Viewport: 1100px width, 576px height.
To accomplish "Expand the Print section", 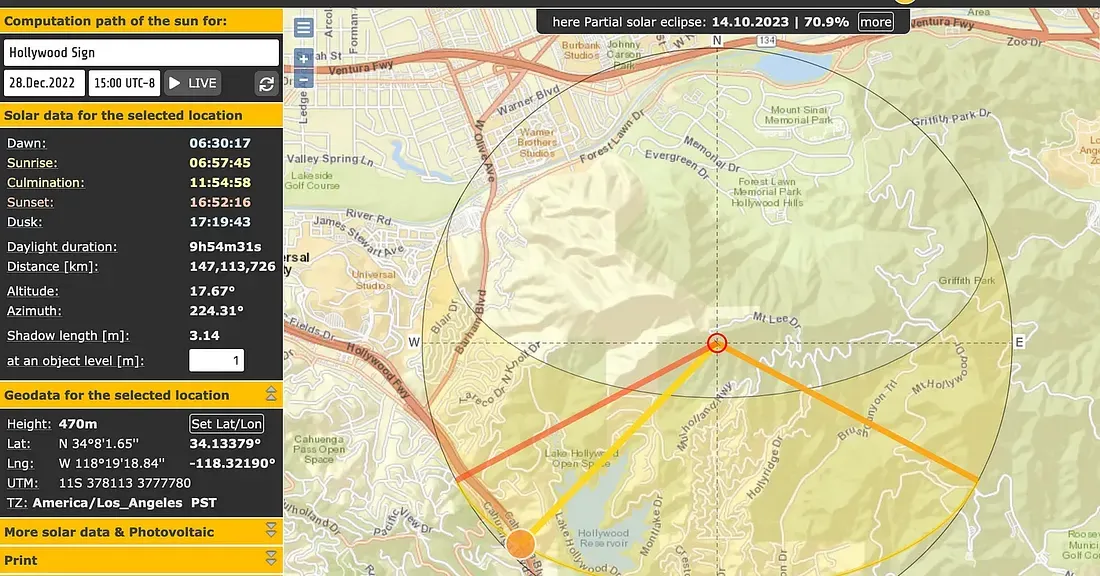I will click(x=270, y=559).
